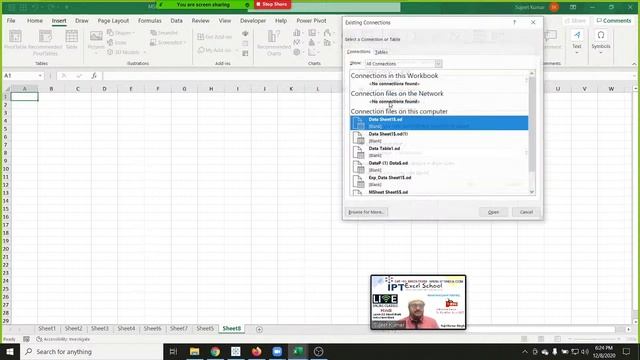Screen dimensions: 640x360
Task: Open the 3D Models dropdown
Action: [x=127, y=52]
